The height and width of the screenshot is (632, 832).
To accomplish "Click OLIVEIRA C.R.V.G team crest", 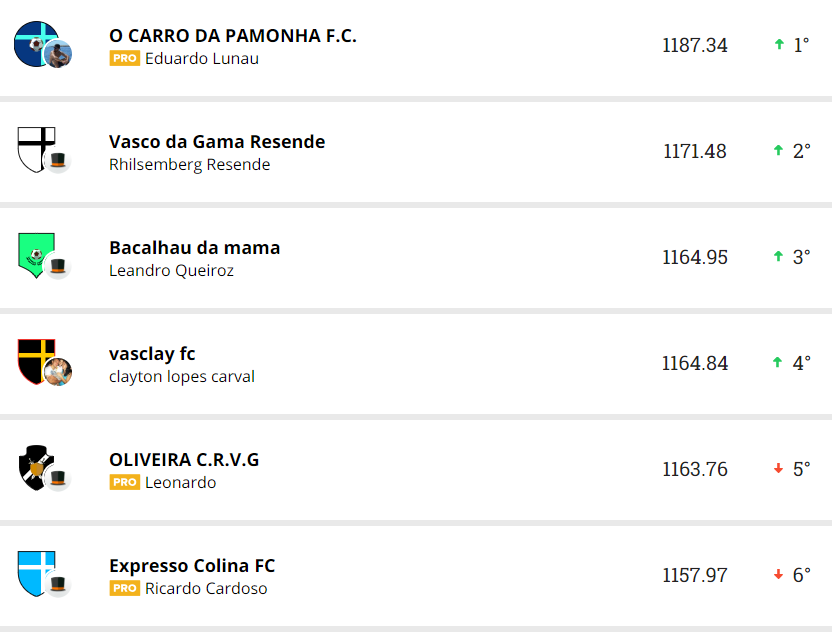I will pyautogui.click(x=34, y=465).
